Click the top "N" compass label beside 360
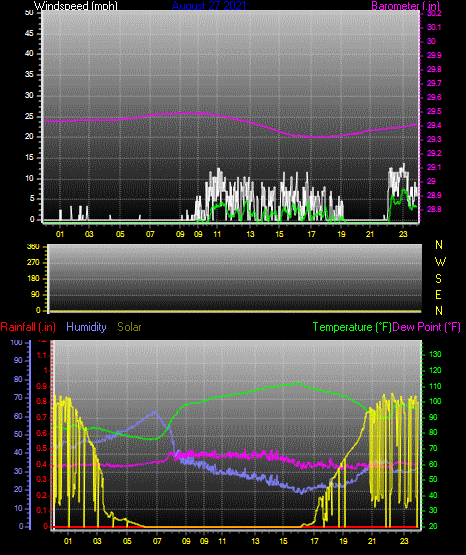 click(x=439, y=245)
